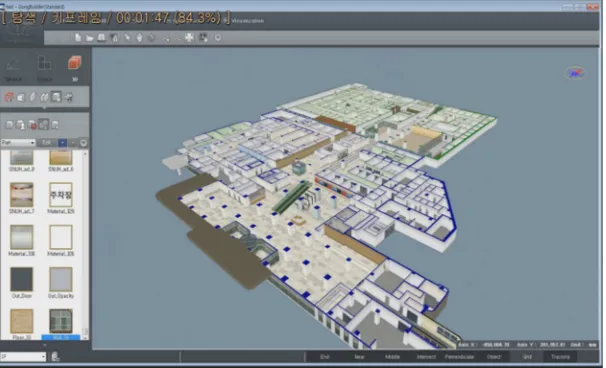Toggle Middle snap option

pyautogui.click(x=392, y=357)
